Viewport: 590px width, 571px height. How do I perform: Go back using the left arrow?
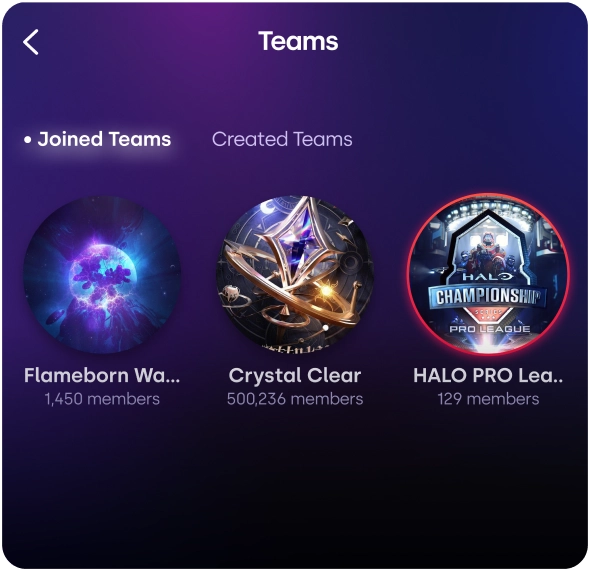pyautogui.click(x=31, y=42)
